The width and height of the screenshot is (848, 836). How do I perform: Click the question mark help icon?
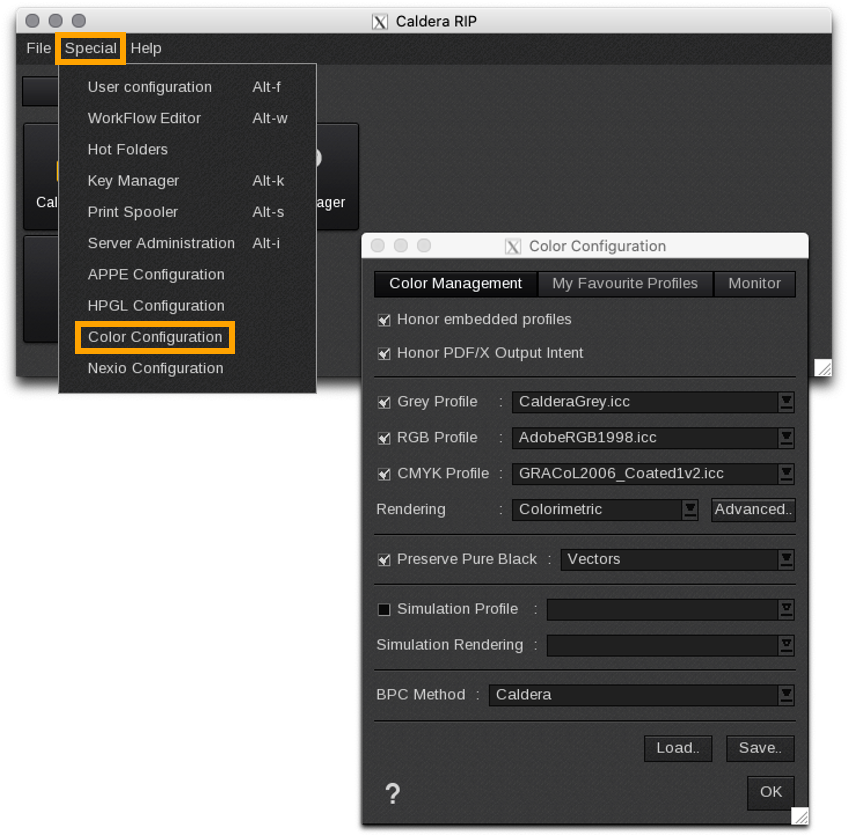[x=393, y=794]
